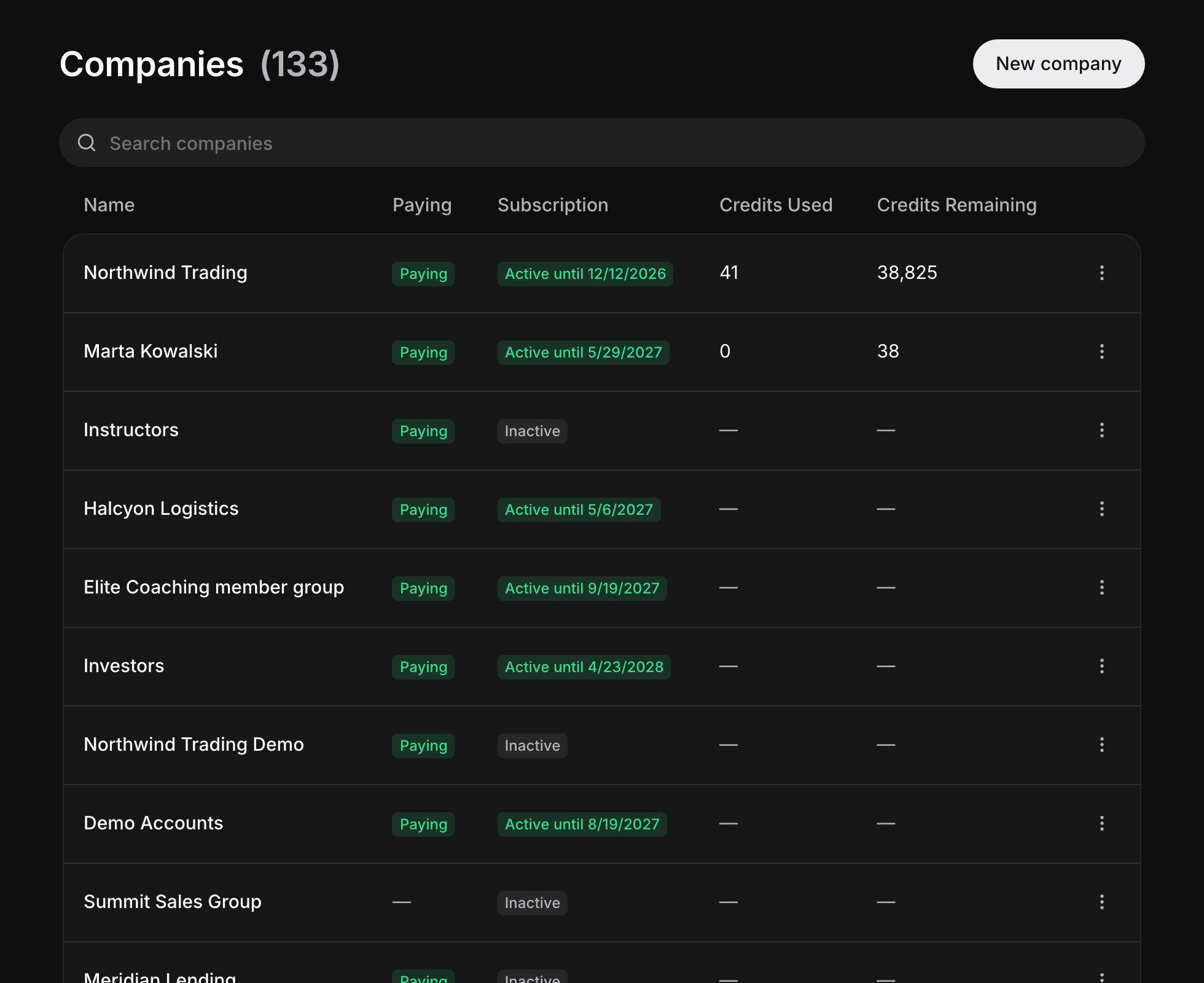1204x983 pixels.
Task: Click the New company button
Action: [1058, 64]
